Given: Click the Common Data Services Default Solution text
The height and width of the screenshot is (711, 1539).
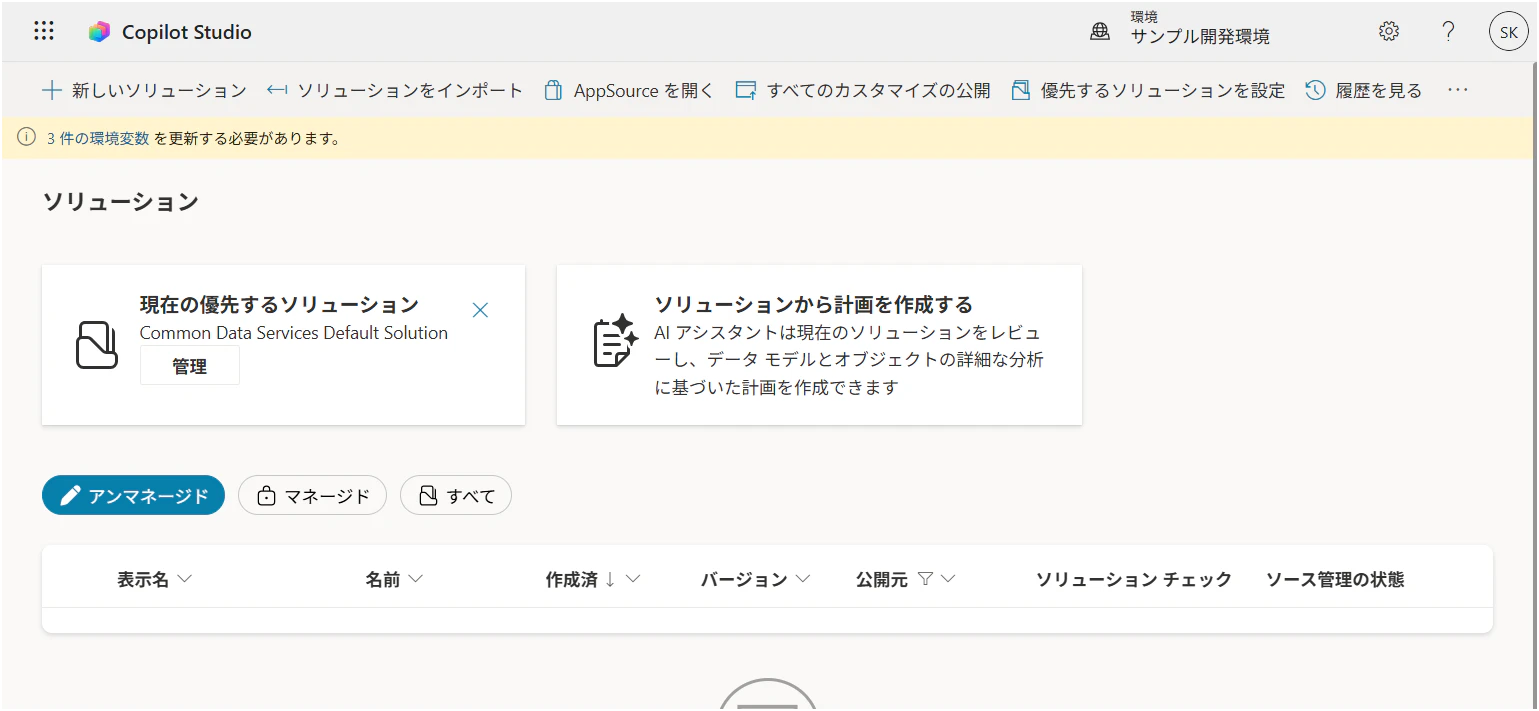Looking at the screenshot, I should [294, 333].
